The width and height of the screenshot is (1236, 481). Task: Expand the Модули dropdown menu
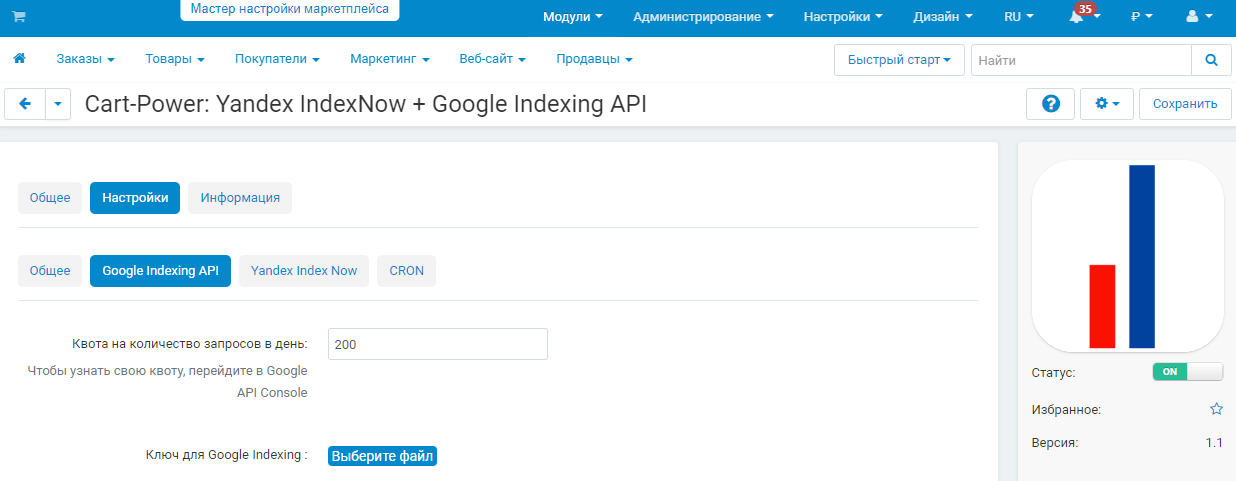click(573, 17)
